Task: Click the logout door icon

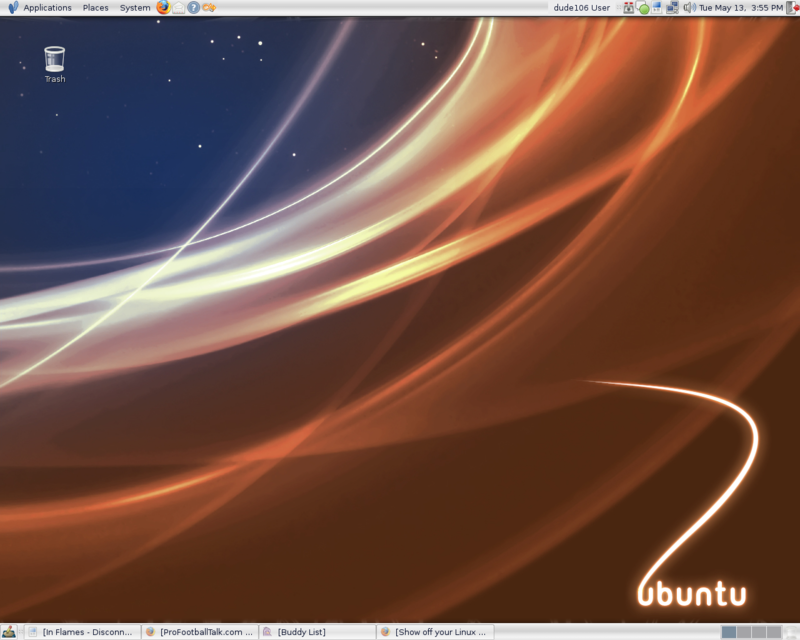Action: click(x=792, y=8)
